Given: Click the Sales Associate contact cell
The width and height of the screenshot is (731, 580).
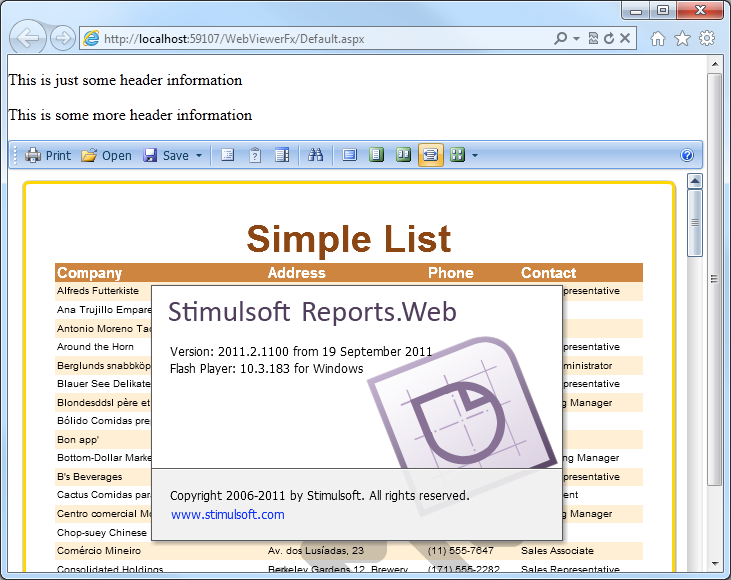Looking at the screenshot, I should [558, 551].
